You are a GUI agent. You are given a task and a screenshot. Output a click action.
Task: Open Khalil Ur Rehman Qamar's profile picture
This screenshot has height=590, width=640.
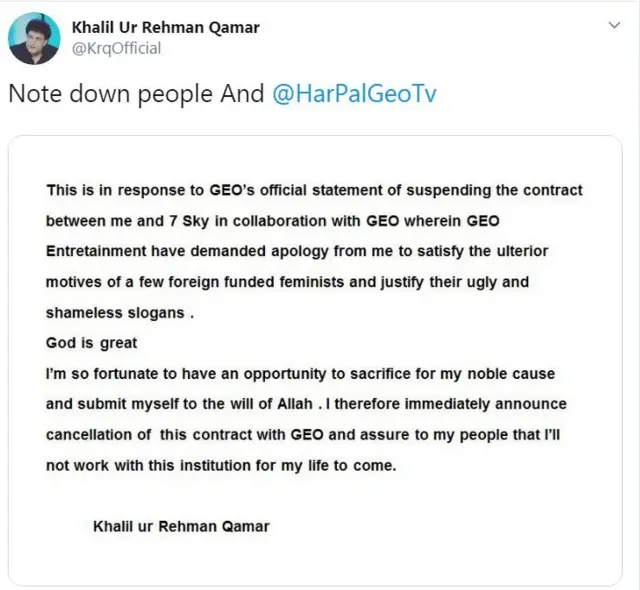33,39
